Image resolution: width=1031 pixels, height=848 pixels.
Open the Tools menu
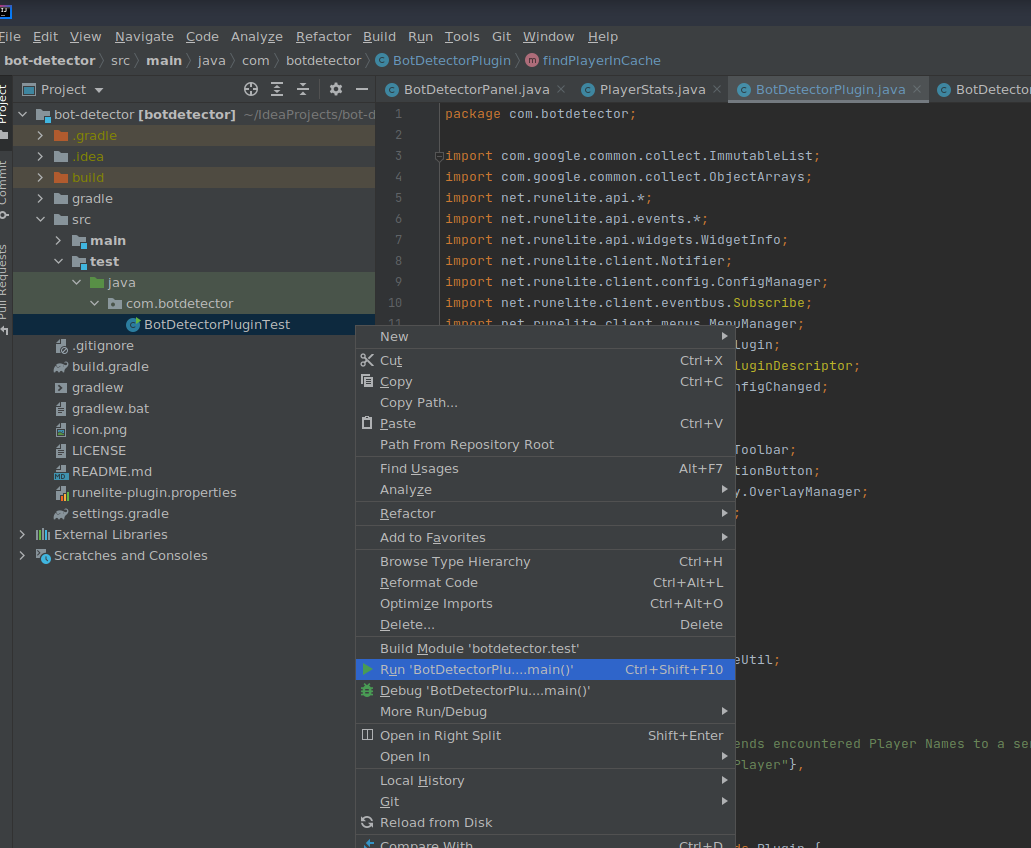(462, 37)
